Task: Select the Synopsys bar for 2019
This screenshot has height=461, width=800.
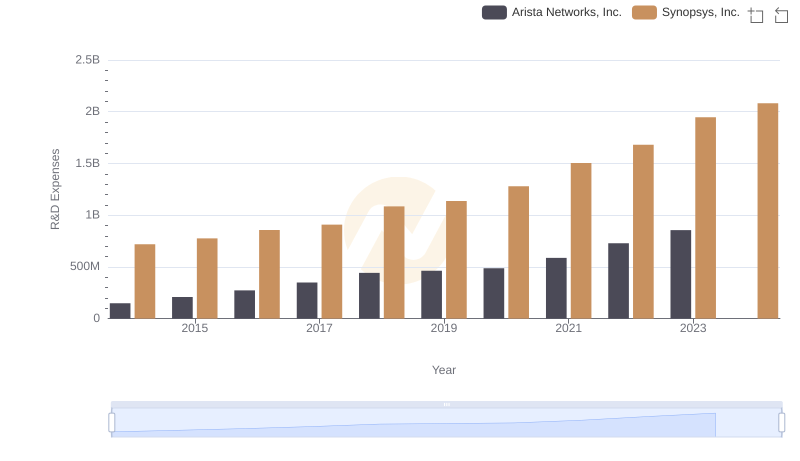Action: click(456, 260)
